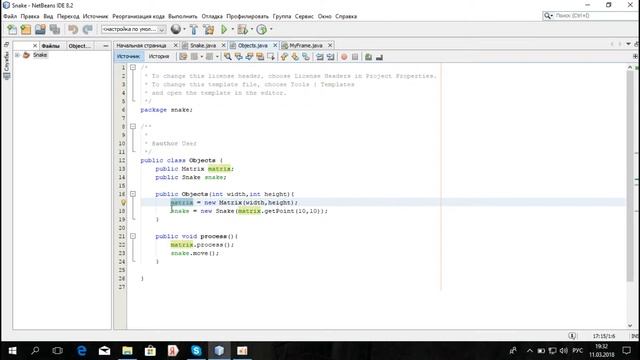
Task: Open the configuration combo box in toolbar
Action: click(133, 29)
